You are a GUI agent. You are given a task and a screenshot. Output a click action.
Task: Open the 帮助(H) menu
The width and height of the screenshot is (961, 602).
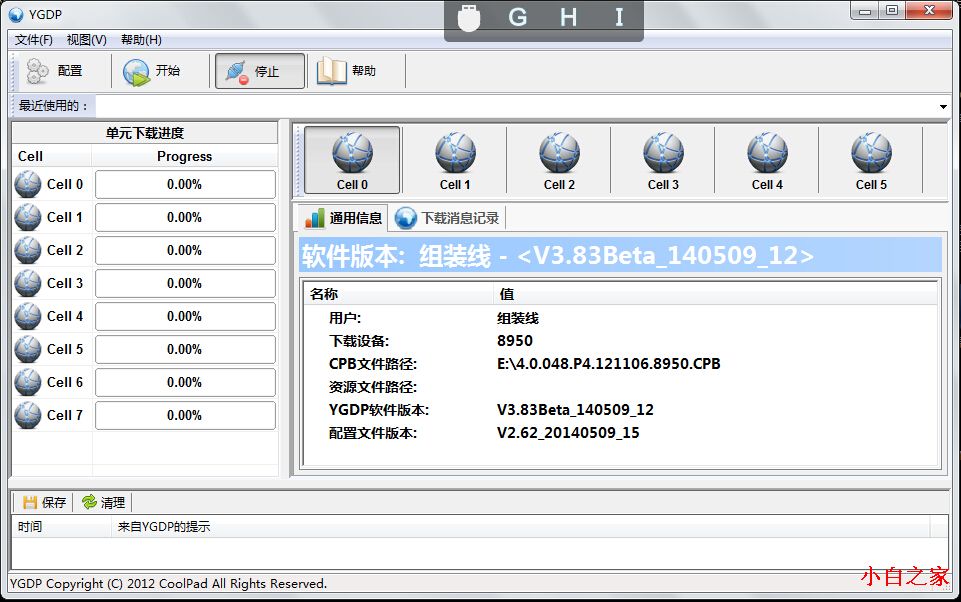[x=141, y=40]
